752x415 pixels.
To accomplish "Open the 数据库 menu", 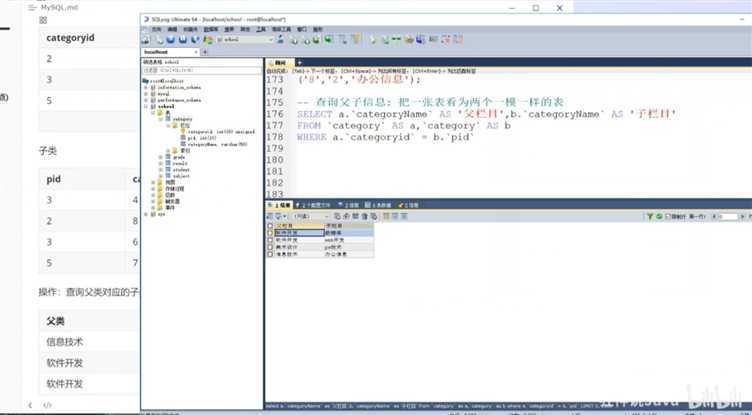I will [211, 29].
